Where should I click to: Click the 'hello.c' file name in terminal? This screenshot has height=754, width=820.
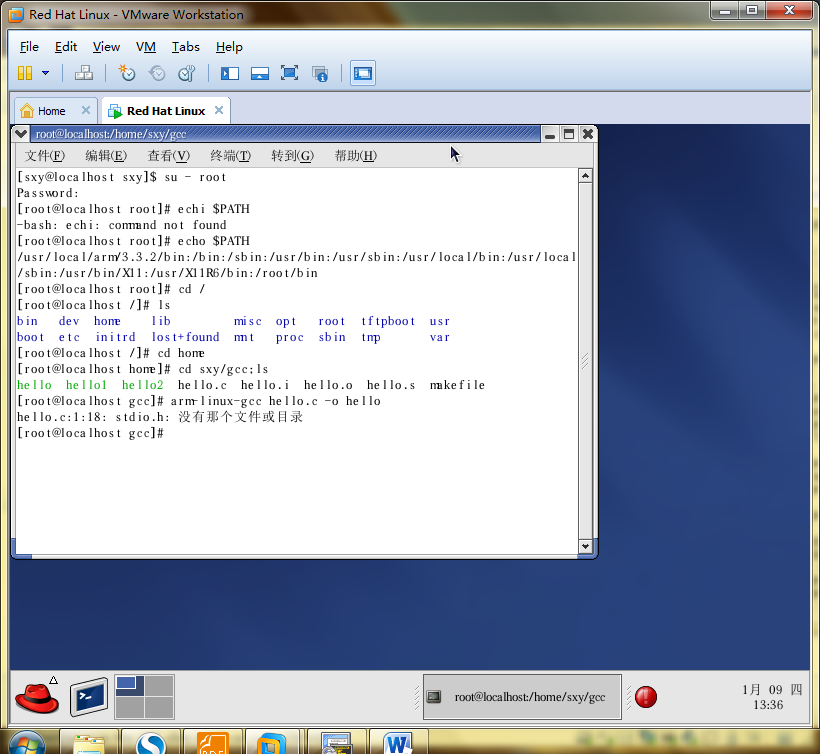[202, 385]
